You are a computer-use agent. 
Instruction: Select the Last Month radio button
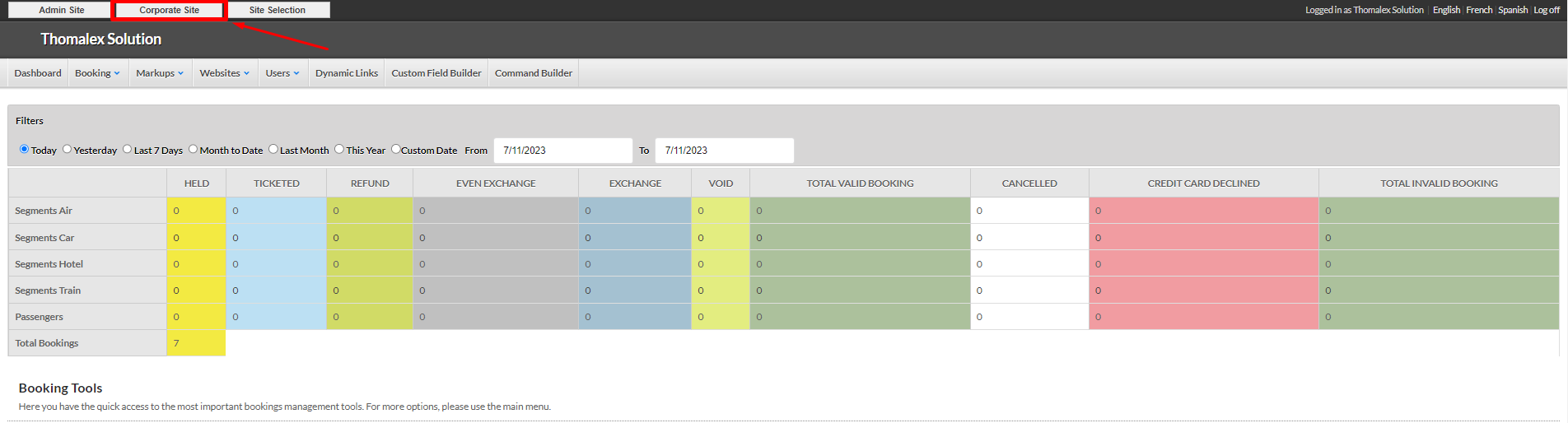click(273, 149)
